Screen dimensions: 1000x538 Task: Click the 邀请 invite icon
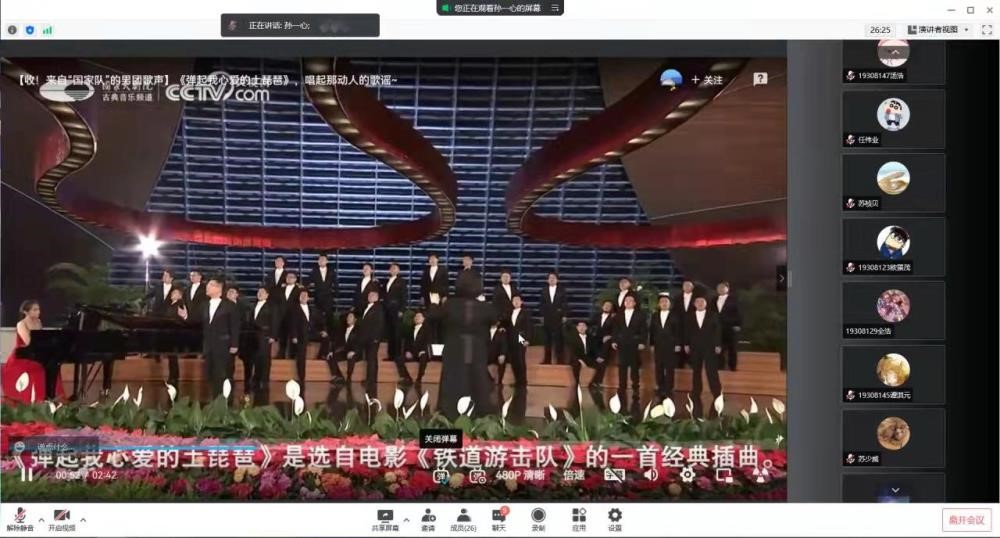(428, 515)
